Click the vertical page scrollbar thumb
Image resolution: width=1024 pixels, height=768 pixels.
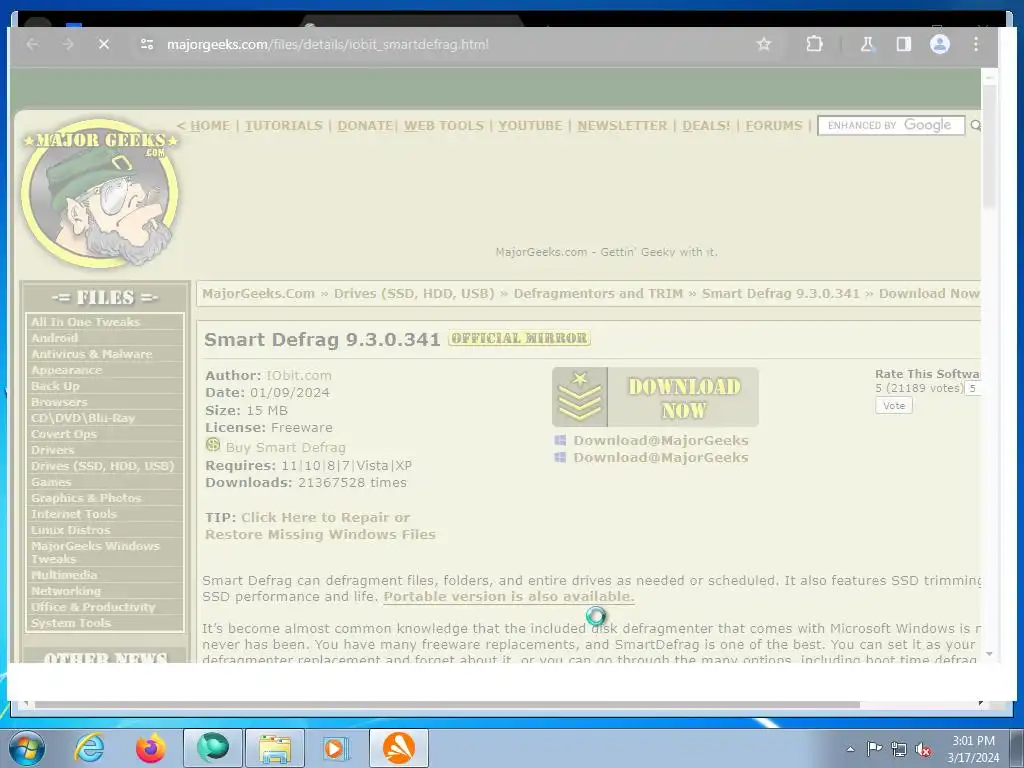(x=989, y=145)
